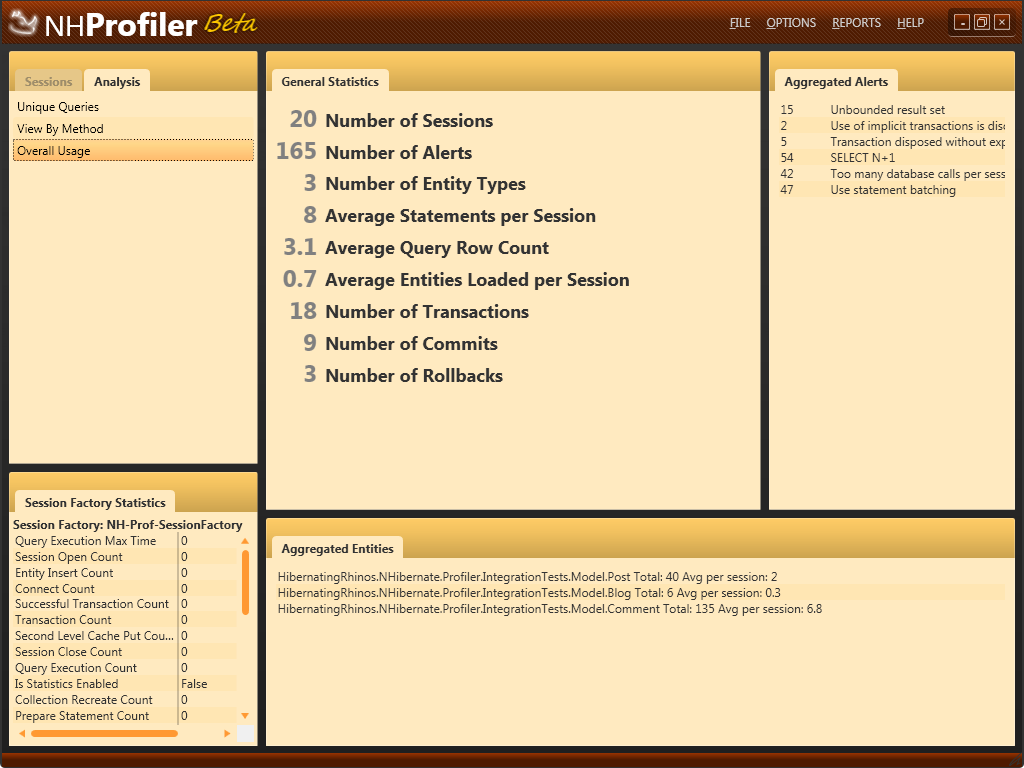
Task: Click the Model.Post aggregated entity row
Action: click(x=640, y=577)
